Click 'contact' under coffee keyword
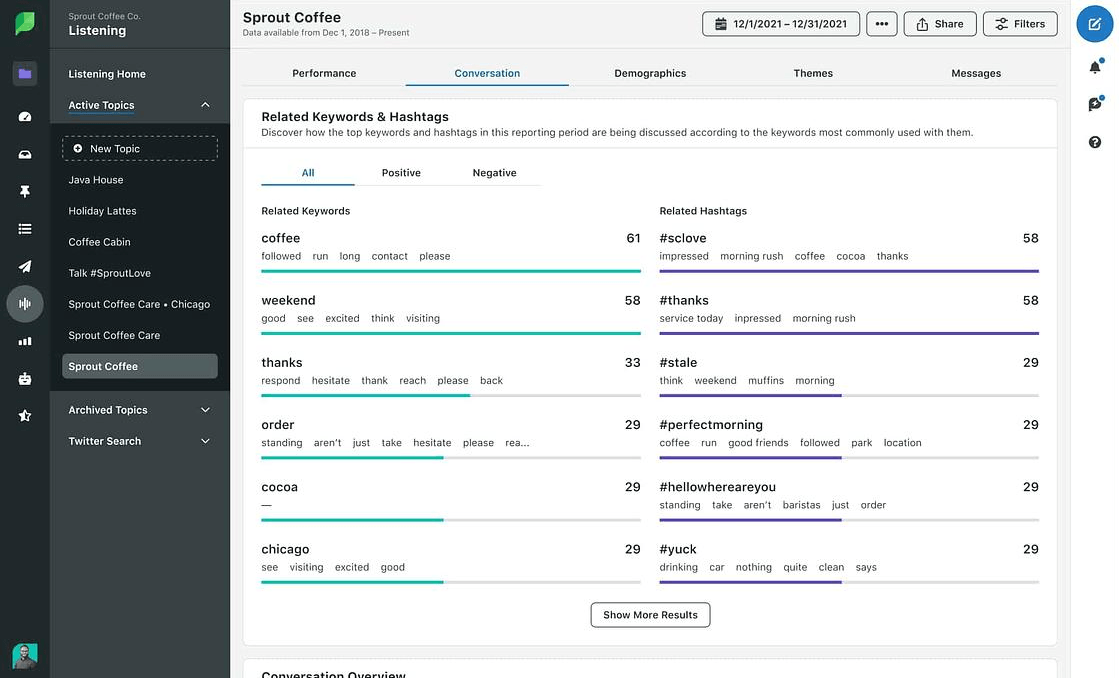Image resolution: width=1119 pixels, height=678 pixels. [390, 256]
